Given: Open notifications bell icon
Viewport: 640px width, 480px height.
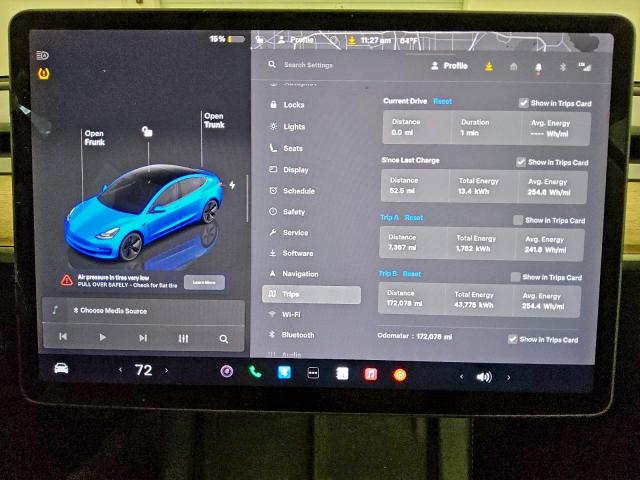Looking at the screenshot, I should [538, 68].
